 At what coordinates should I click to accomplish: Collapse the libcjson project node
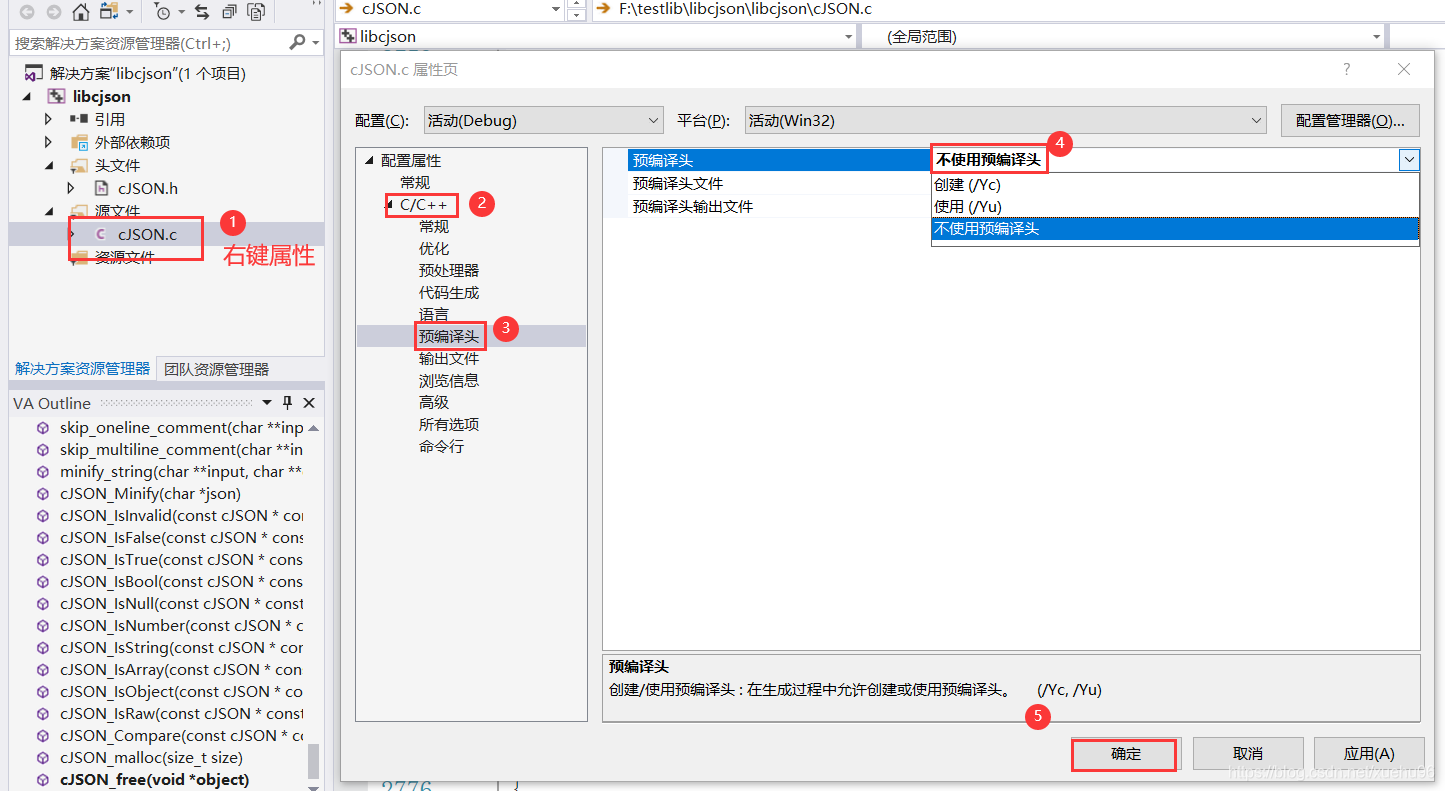tap(27, 96)
